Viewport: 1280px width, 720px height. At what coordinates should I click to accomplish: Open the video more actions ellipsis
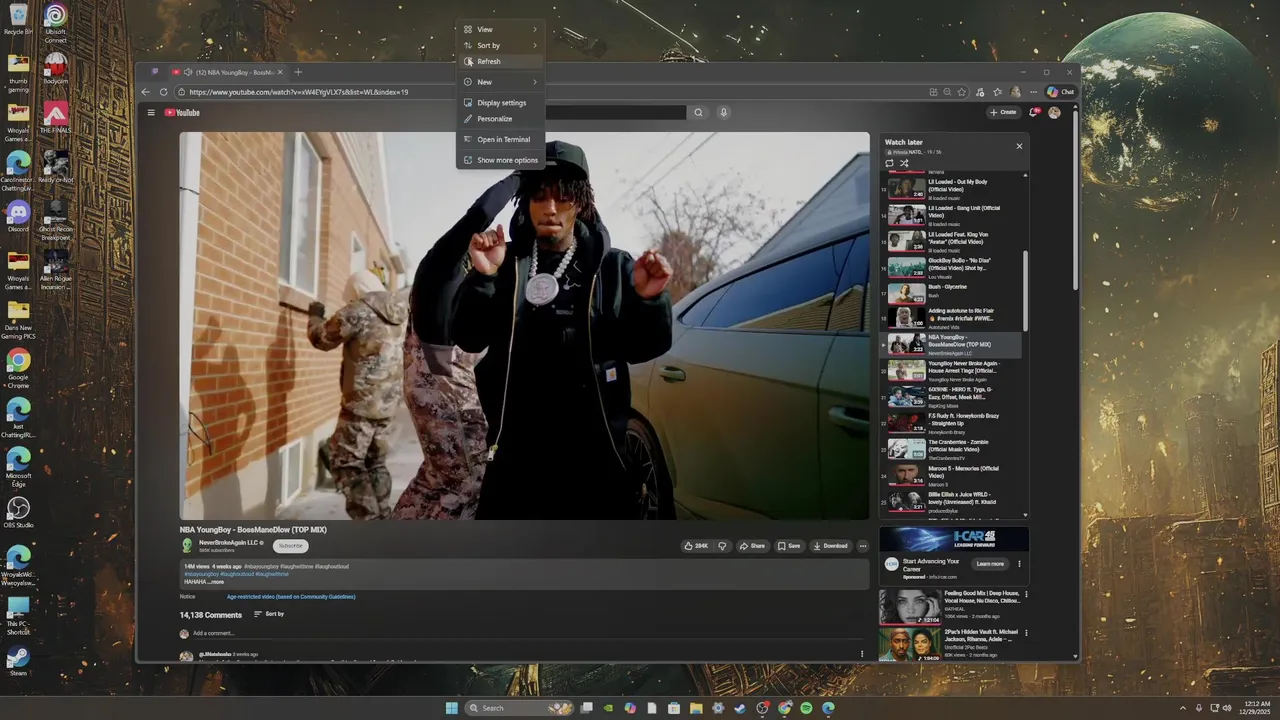[863, 546]
